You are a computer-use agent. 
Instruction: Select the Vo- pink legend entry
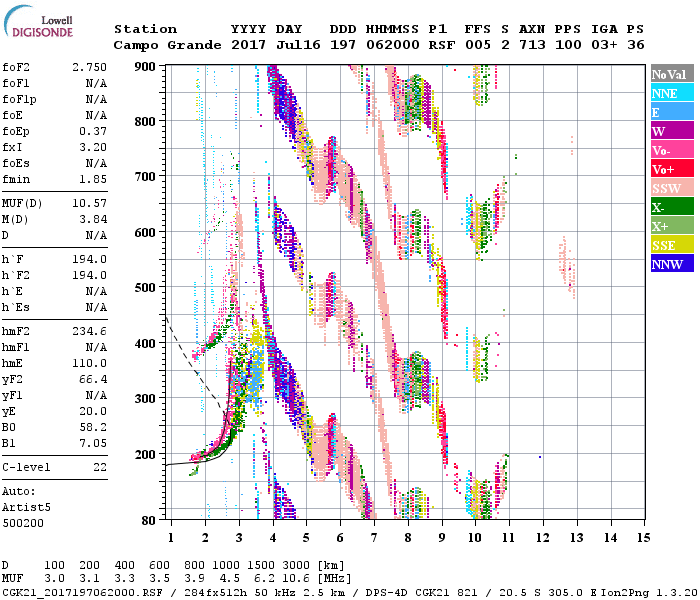pos(671,150)
